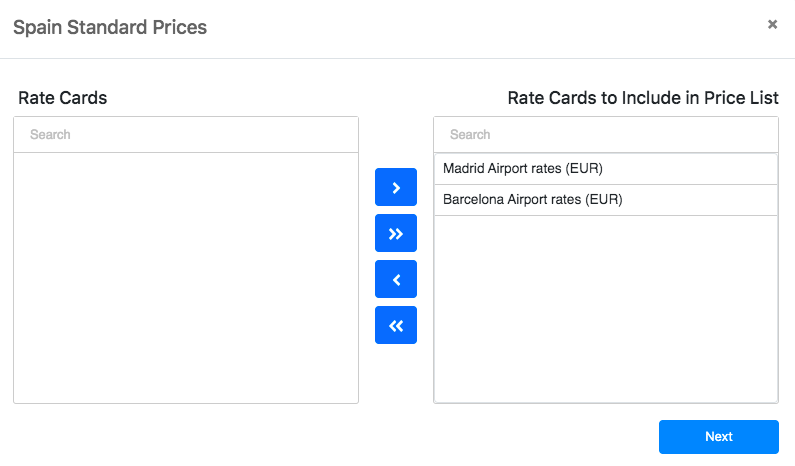Focus the search field above the included rate cards
This screenshot has height=466, width=795.
[x=606, y=135]
